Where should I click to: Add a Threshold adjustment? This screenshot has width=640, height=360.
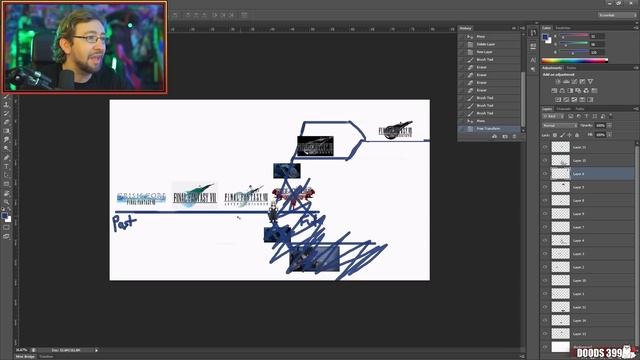(x=574, y=99)
